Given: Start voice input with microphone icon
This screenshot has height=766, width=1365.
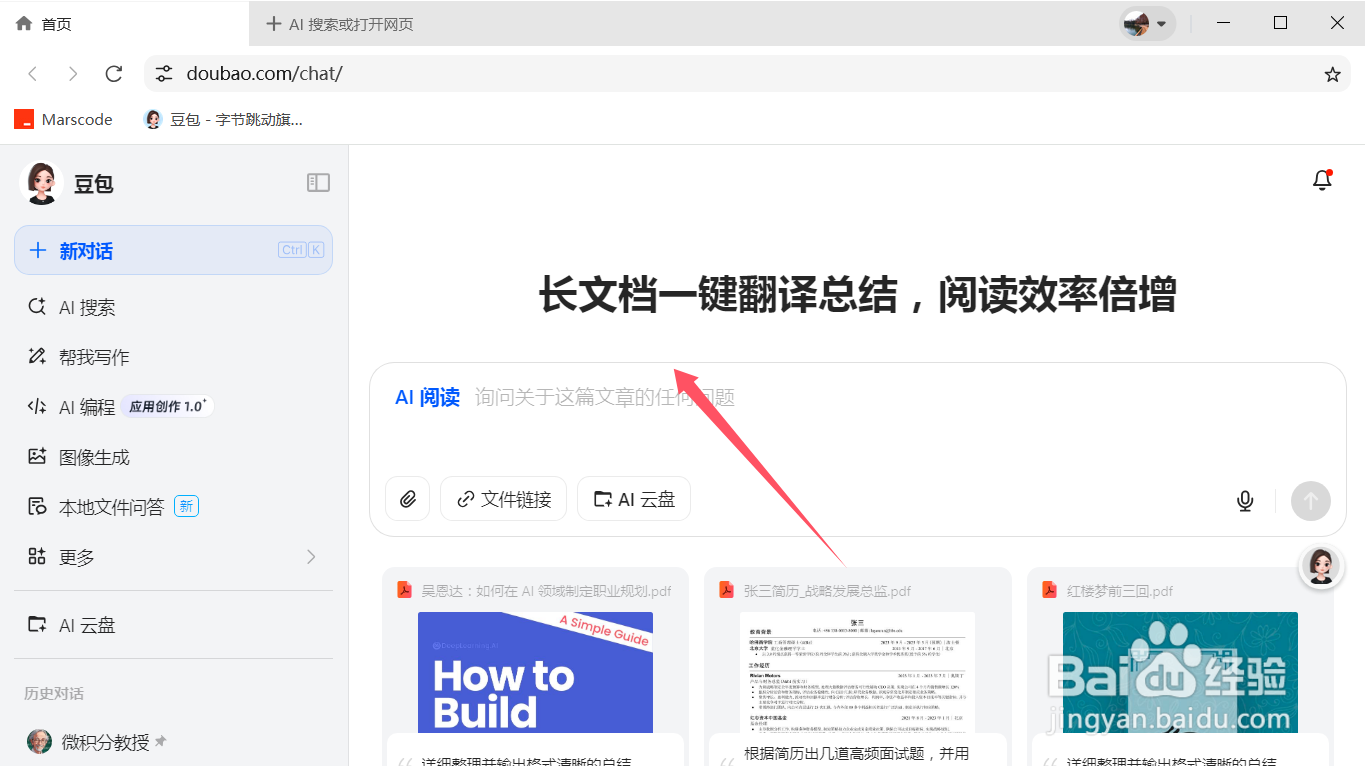Looking at the screenshot, I should pos(1245,500).
